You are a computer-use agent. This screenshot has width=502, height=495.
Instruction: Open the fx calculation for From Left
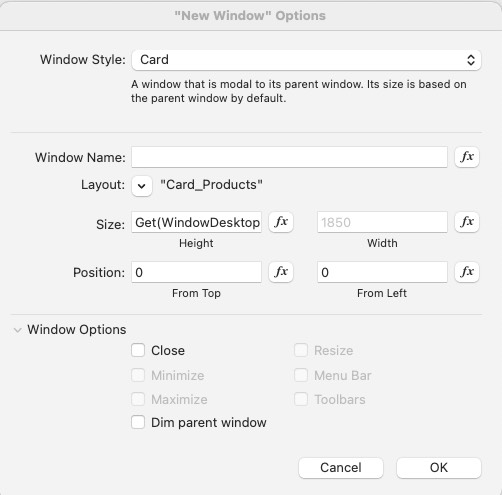[x=467, y=272]
